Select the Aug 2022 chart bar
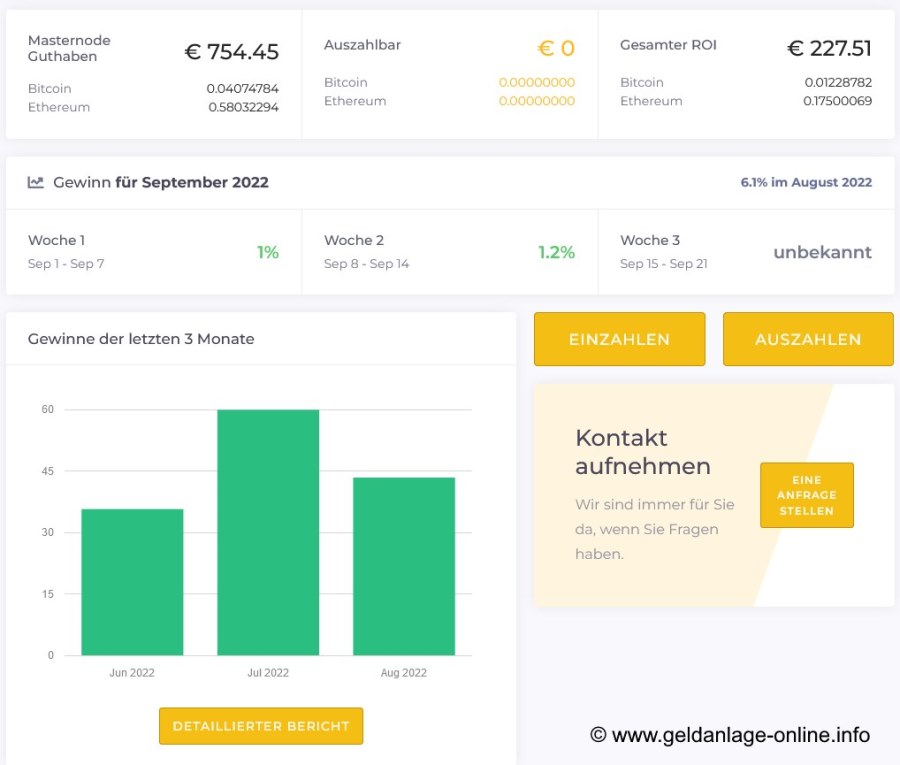Image resolution: width=900 pixels, height=765 pixels. point(404,566)
